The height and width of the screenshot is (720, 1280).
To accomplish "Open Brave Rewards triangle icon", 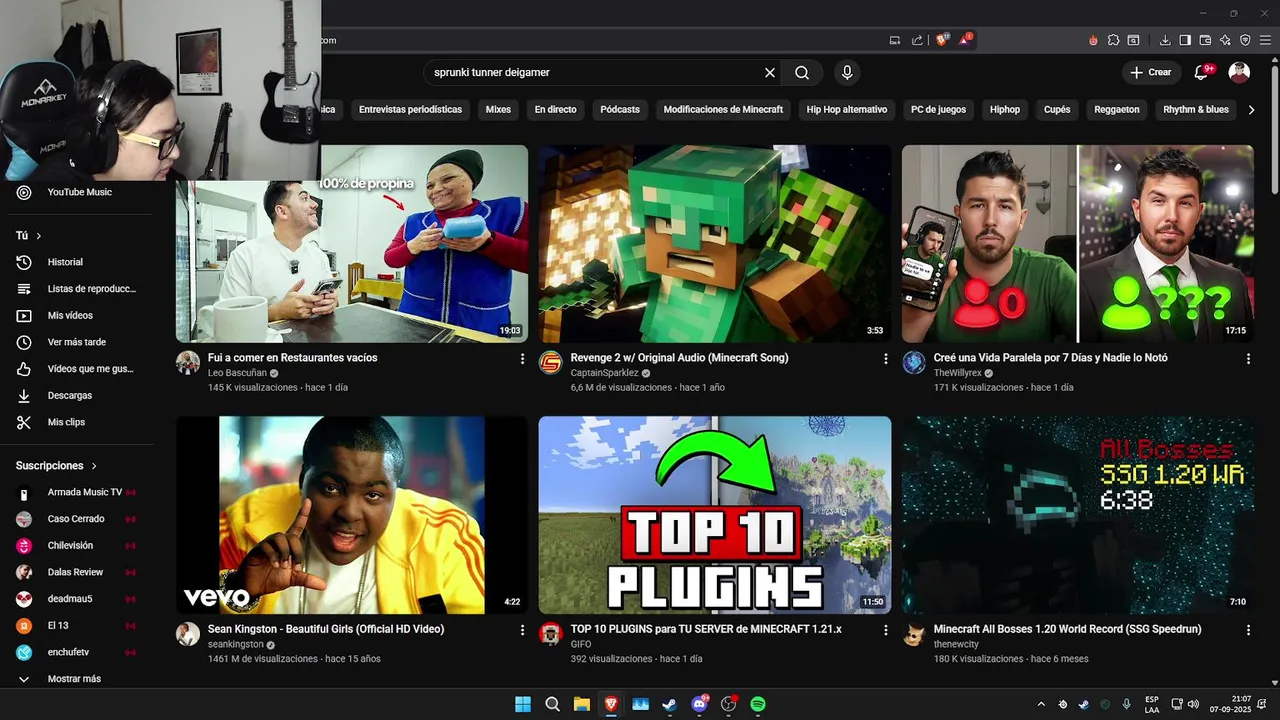I will [x=965, y=40].
